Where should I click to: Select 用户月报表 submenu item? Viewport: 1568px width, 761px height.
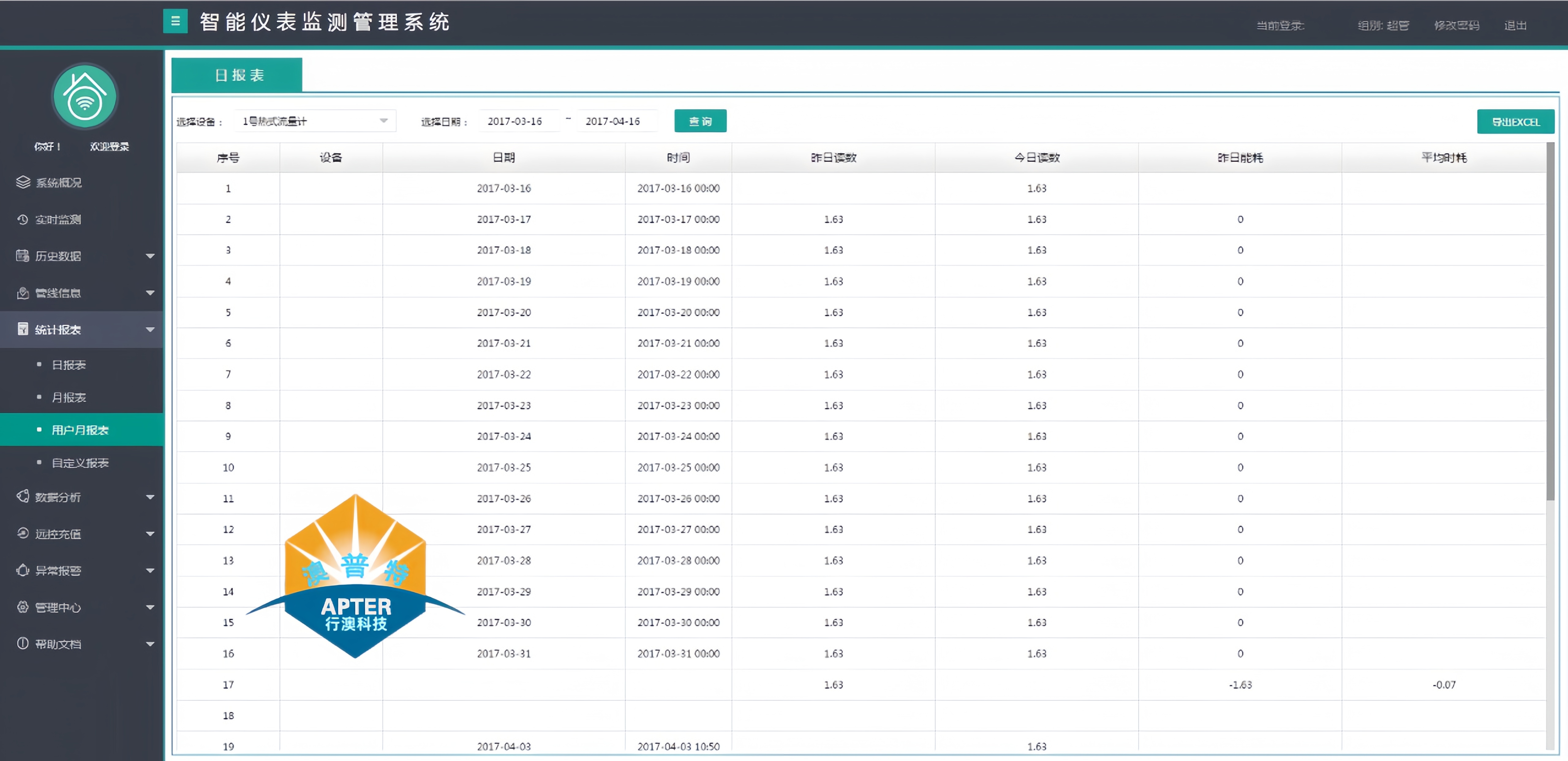click(81, 430)
